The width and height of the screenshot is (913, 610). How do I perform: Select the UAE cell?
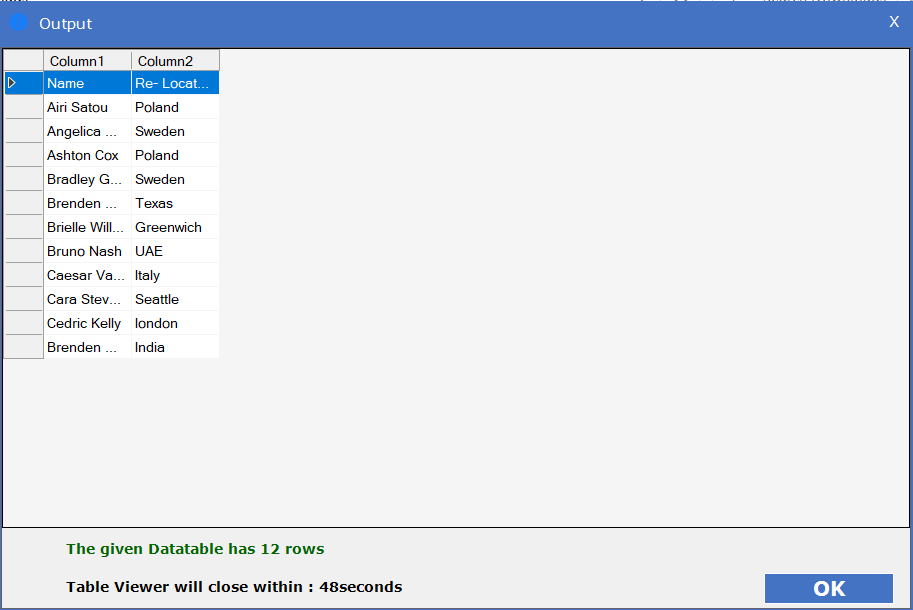[x=175, y=251]
